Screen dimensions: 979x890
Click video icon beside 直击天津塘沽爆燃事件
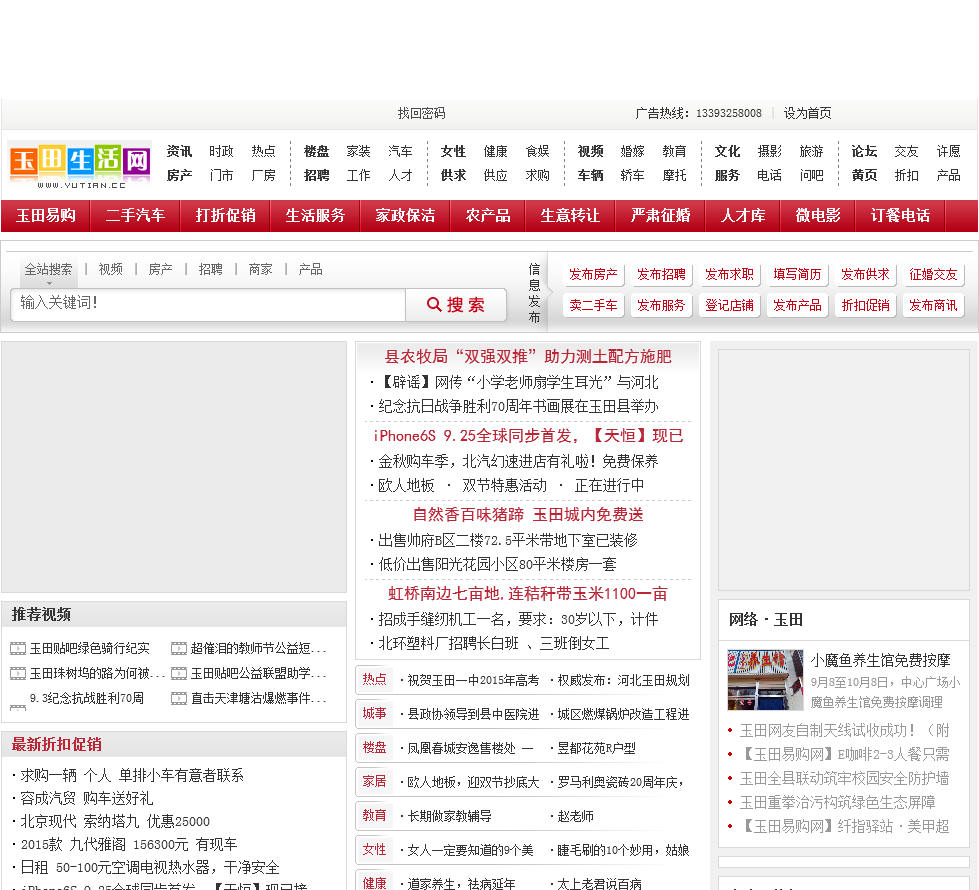pyautogui.click(x=179, y=698)
